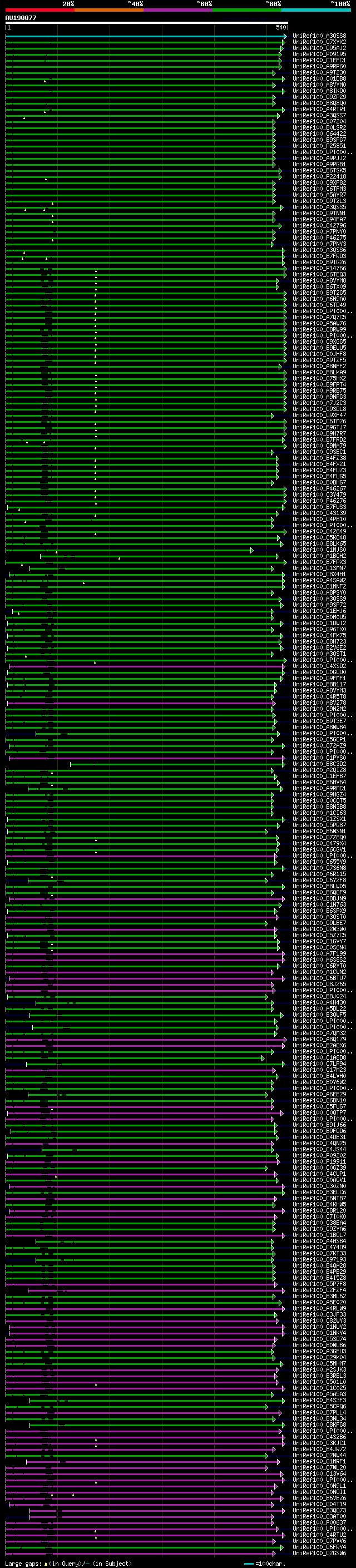Select hit label UniRef100_A9T230
The height and width of the screenshot is (1568, 356).
click(x=319, y=72)
